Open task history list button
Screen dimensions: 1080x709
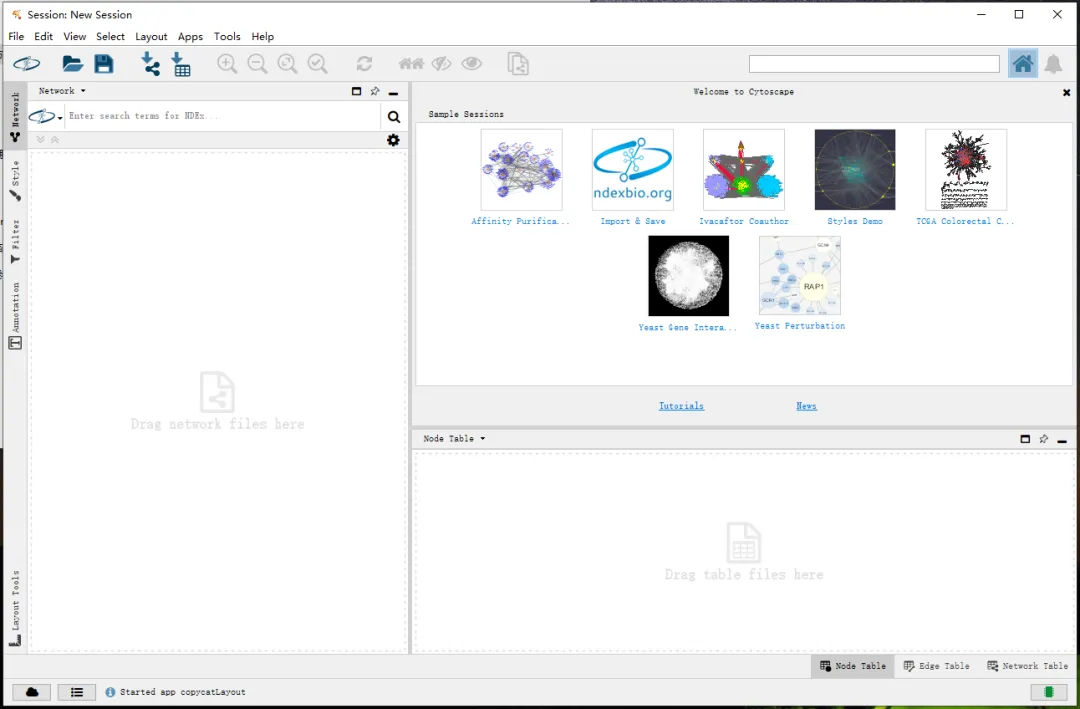(x=76, y=692)
